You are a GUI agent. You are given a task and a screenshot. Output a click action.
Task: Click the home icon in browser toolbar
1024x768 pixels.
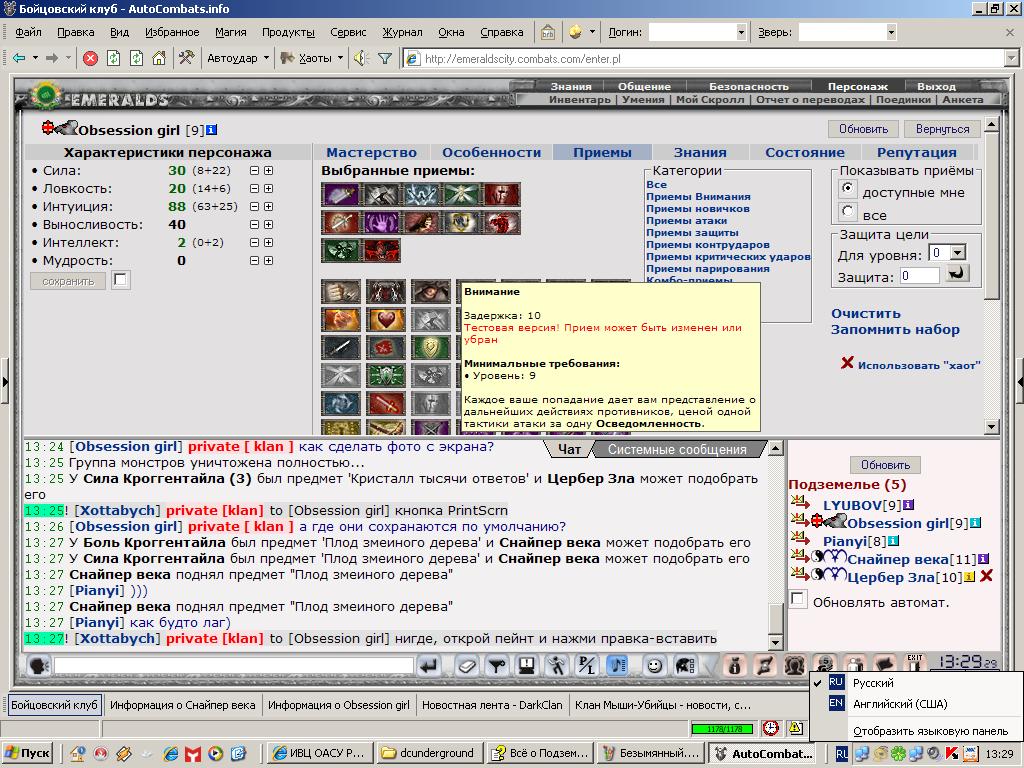coord(159,59)
